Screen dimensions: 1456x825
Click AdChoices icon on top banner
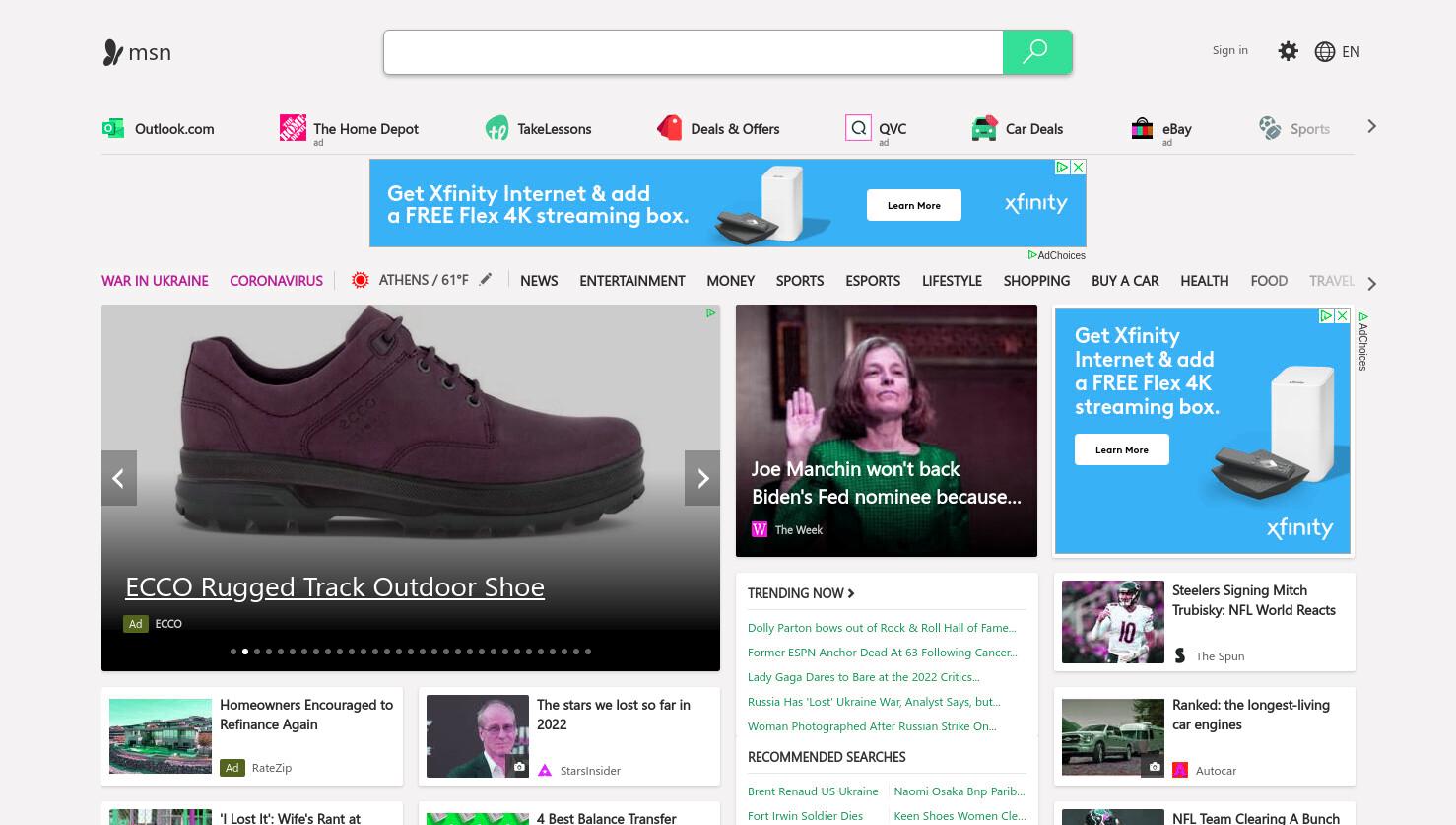[x=1063, y=168]
